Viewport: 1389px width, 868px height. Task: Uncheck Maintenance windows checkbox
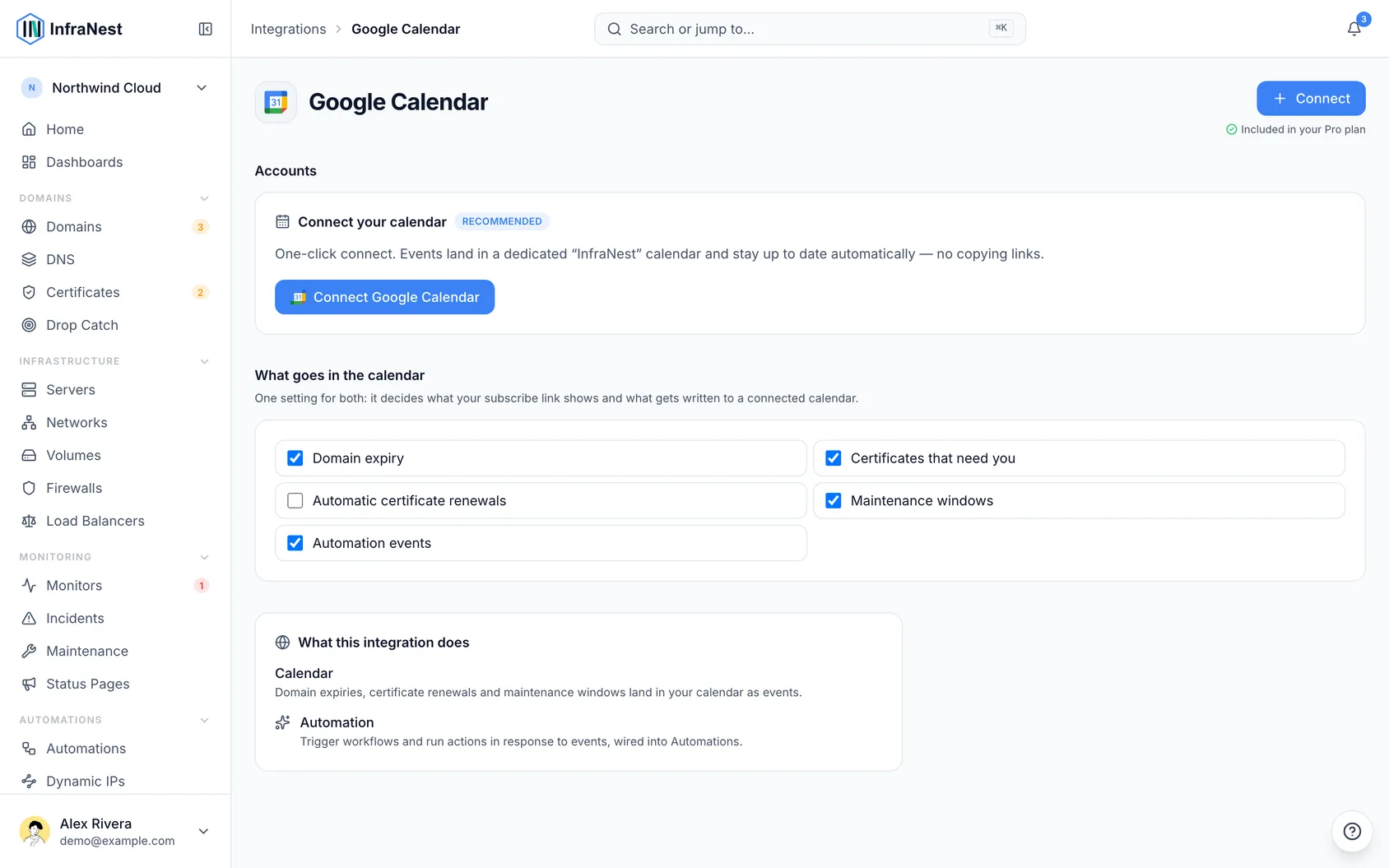tap(834, 500)
